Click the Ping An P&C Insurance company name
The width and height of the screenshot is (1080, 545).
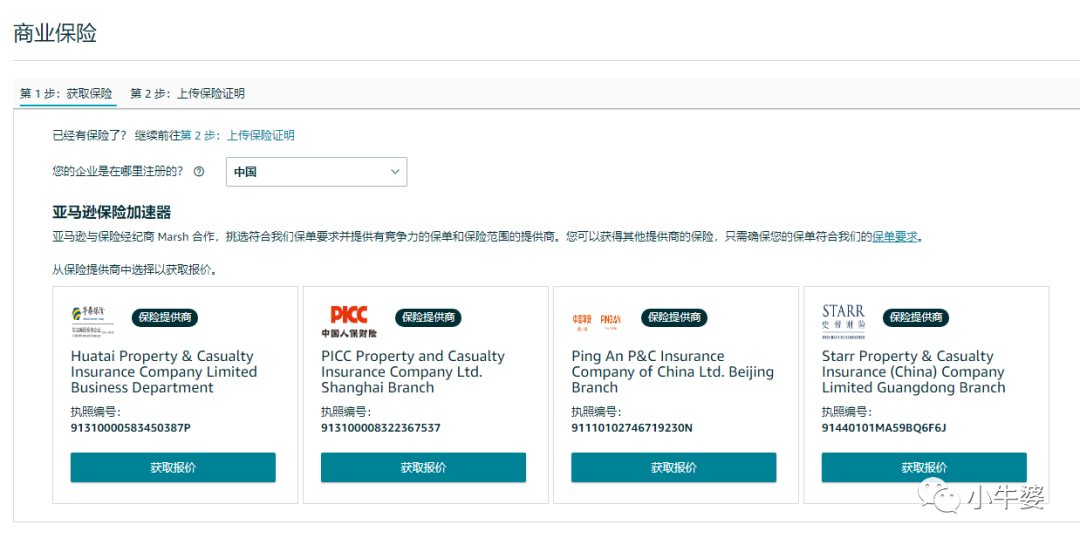pos(672,372)
